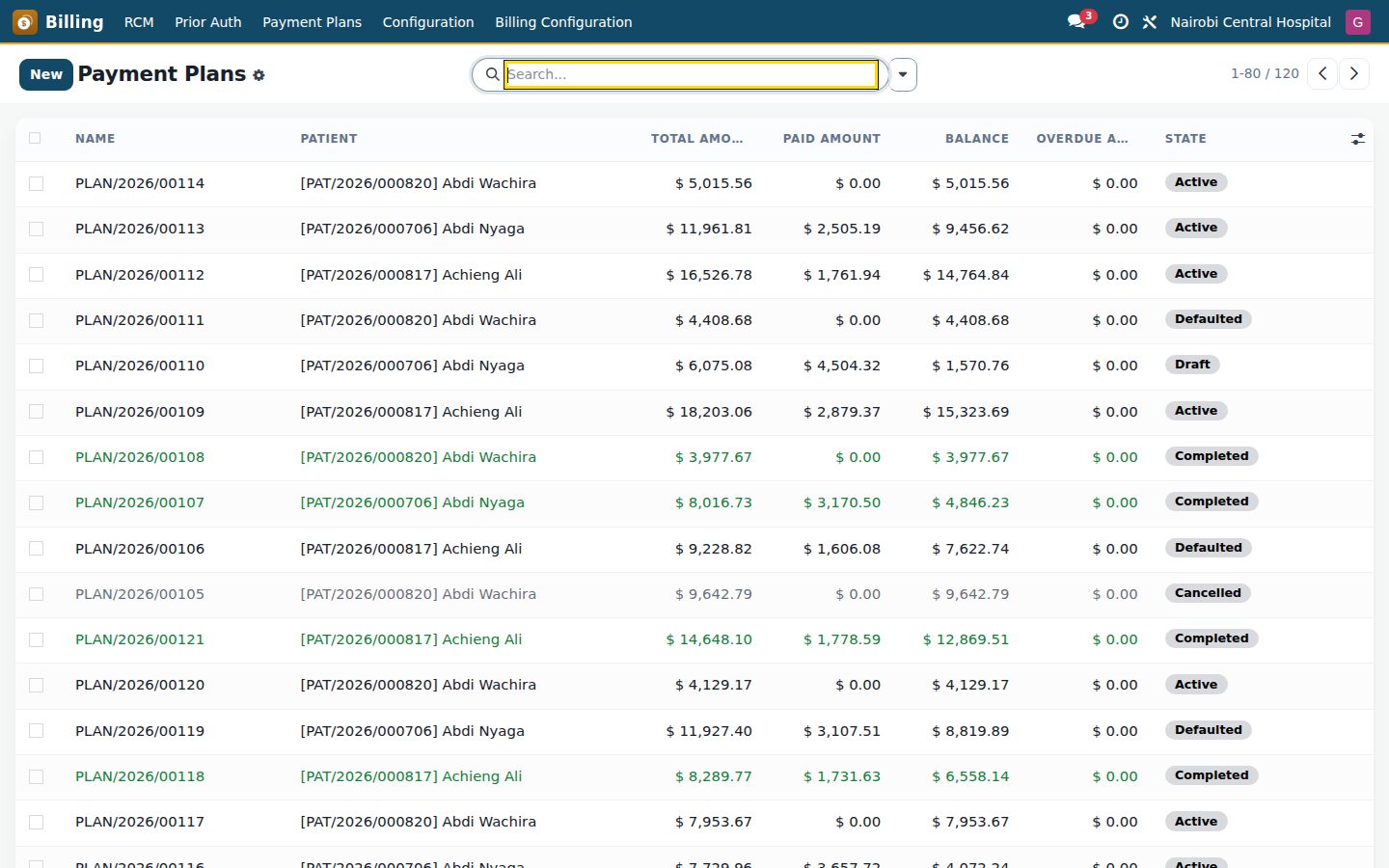Sort by the Balance column header
The width and height of the screenshot is (1389, 868).
coord(977,139)
